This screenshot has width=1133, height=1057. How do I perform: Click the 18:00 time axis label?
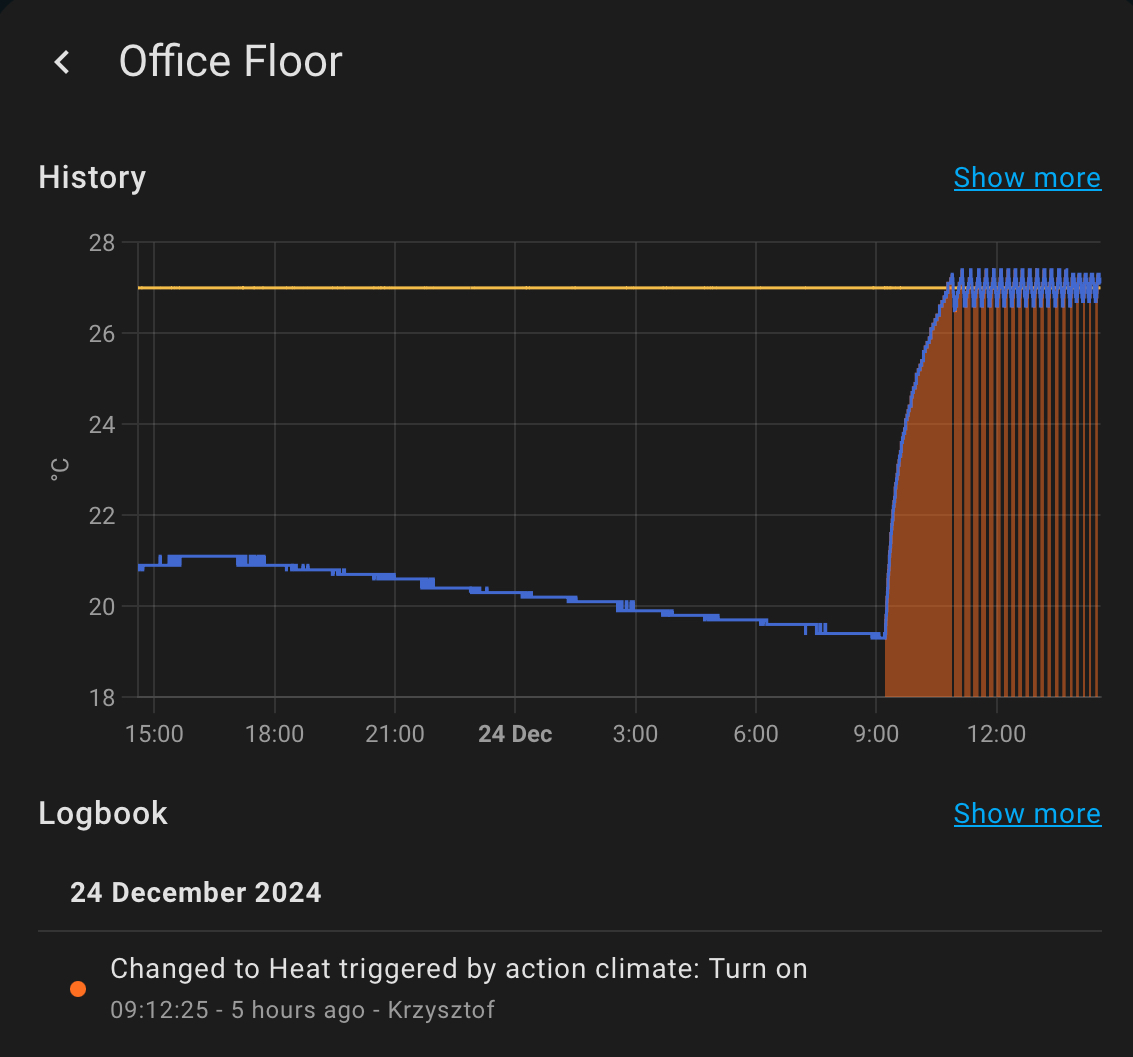pyautogui.click(x=275, y=734)
